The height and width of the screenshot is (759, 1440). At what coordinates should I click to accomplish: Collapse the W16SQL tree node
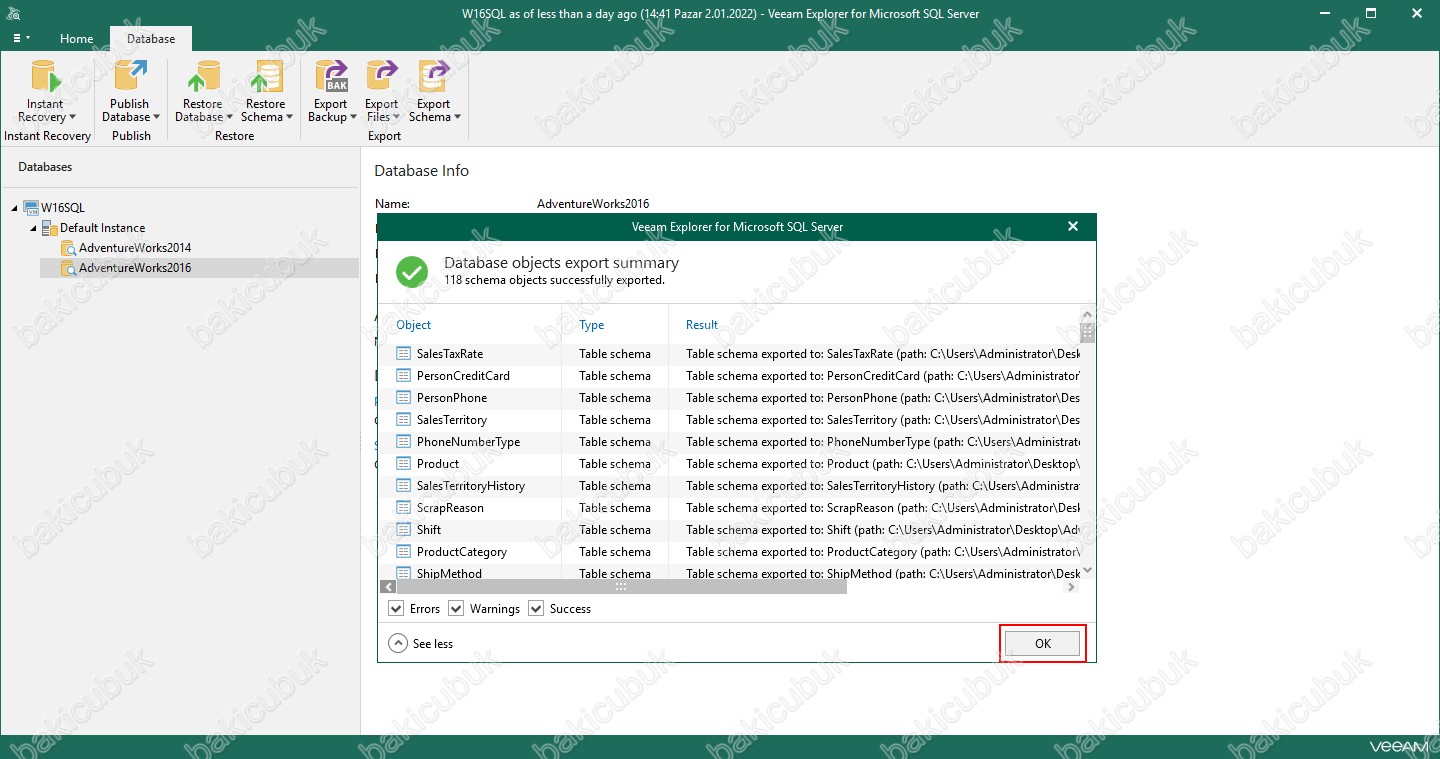click(x=15, y=208)
